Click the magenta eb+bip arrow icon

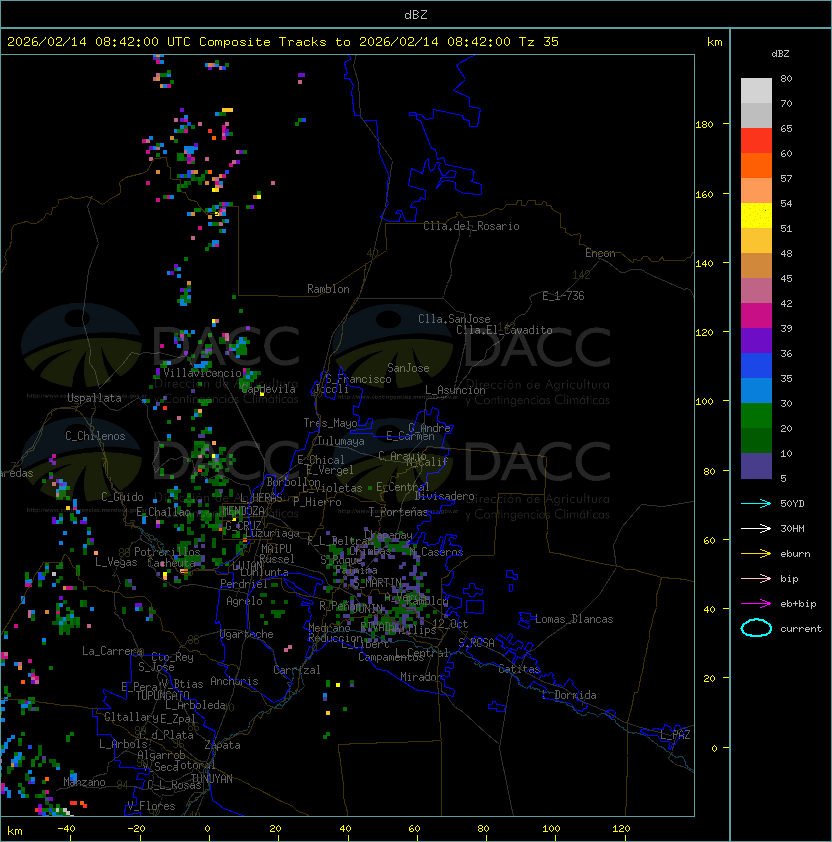[756, 604]
